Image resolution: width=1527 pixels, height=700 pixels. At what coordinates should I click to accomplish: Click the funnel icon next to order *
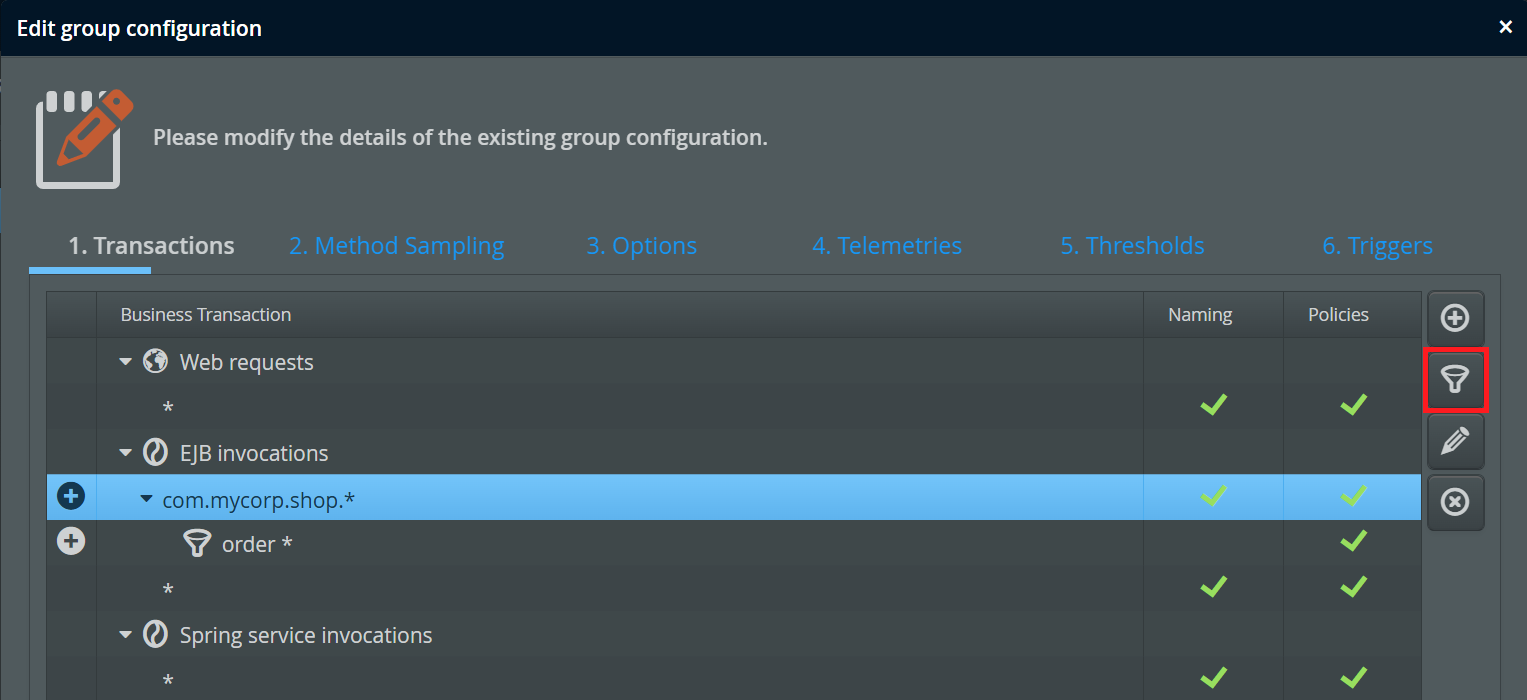point(198,544)
